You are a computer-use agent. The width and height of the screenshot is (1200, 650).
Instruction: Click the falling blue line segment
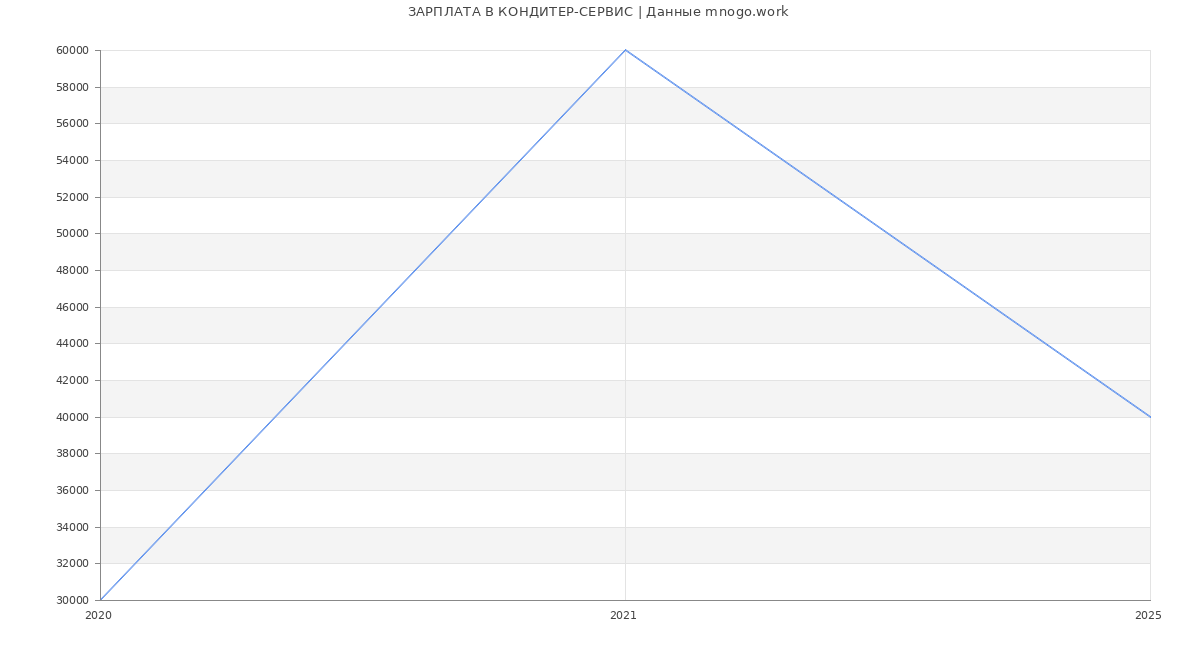[x=887, y=233]
